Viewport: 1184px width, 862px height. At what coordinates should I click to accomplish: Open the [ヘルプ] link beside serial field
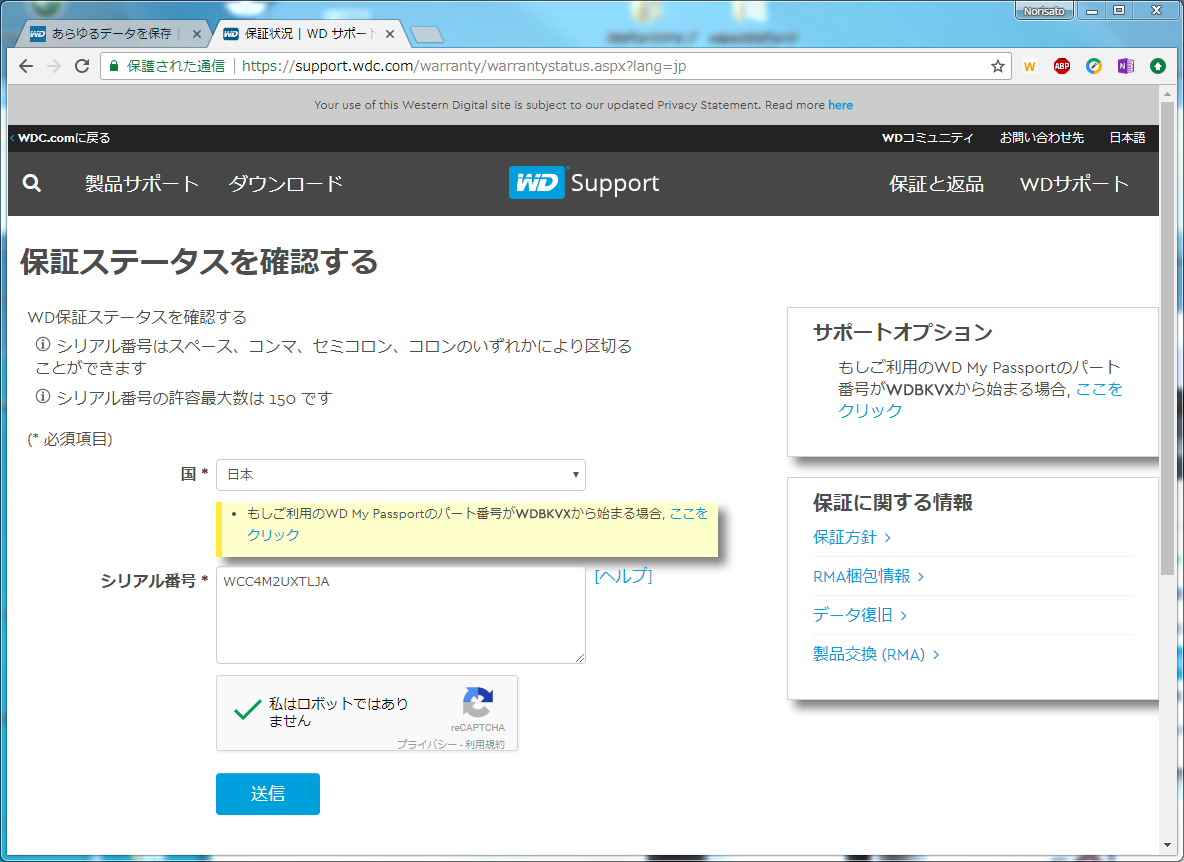[623, 576]
